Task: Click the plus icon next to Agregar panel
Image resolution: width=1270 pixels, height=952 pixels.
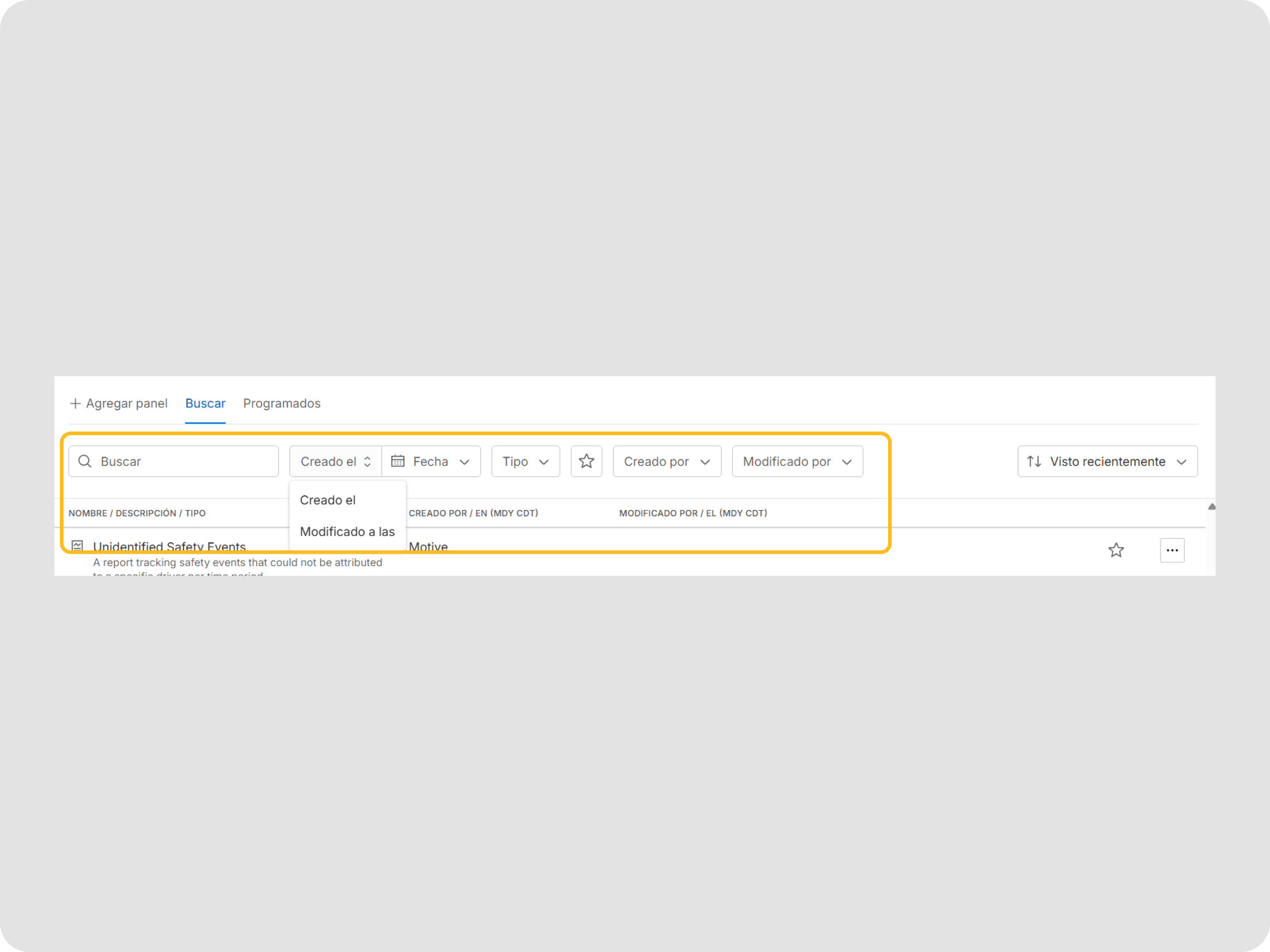Action: tap(75, 403)
